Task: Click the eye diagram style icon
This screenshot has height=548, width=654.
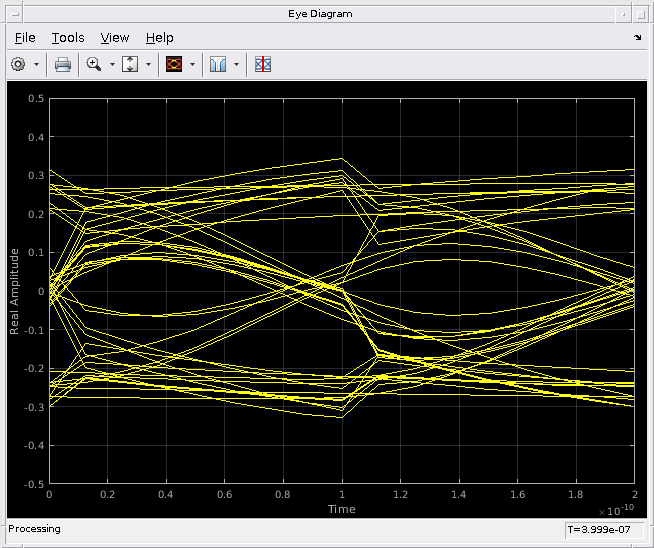Action: pos(174,64)
